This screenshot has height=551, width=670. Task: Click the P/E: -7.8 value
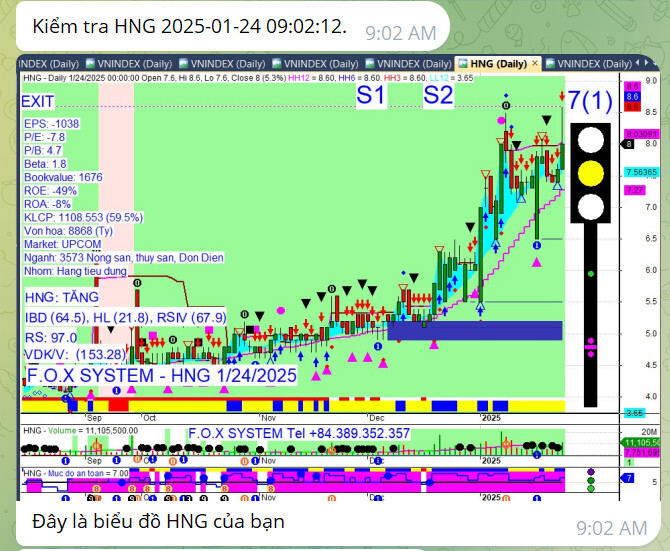pos(44,137)
